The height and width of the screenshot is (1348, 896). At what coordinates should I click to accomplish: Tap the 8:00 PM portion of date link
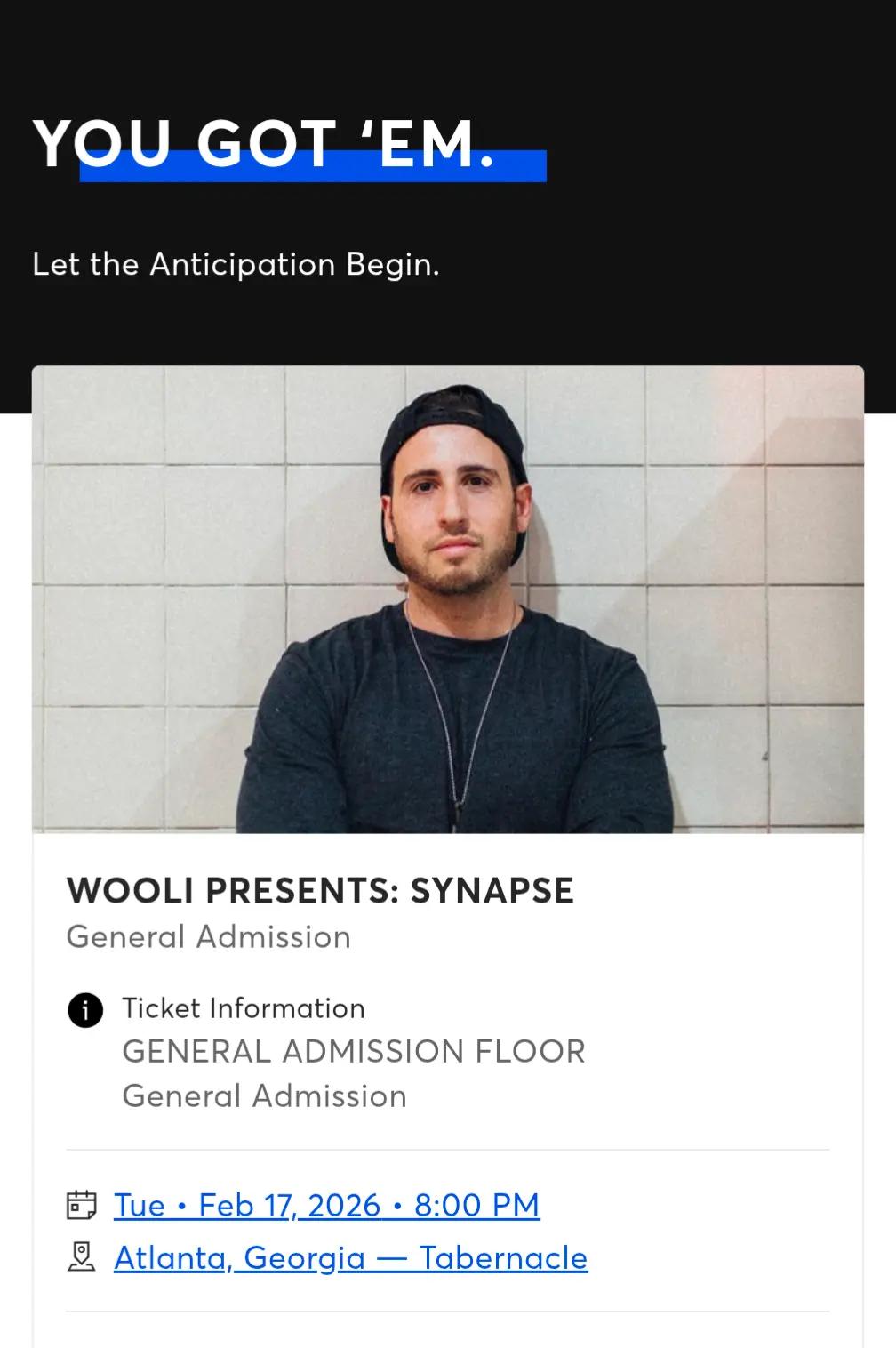coord(477,1205)
